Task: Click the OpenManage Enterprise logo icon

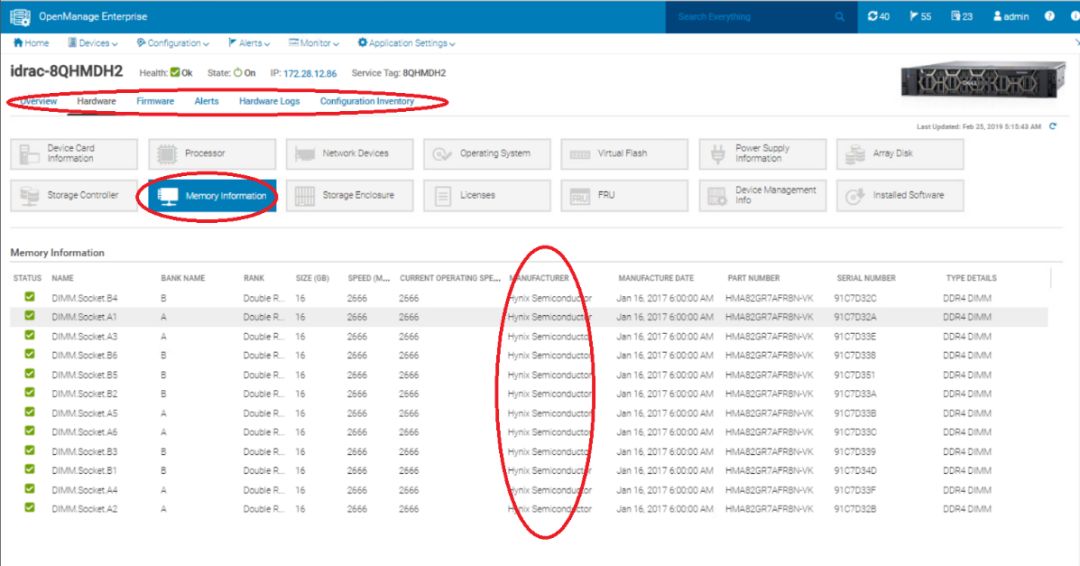Action: [20, 17]
